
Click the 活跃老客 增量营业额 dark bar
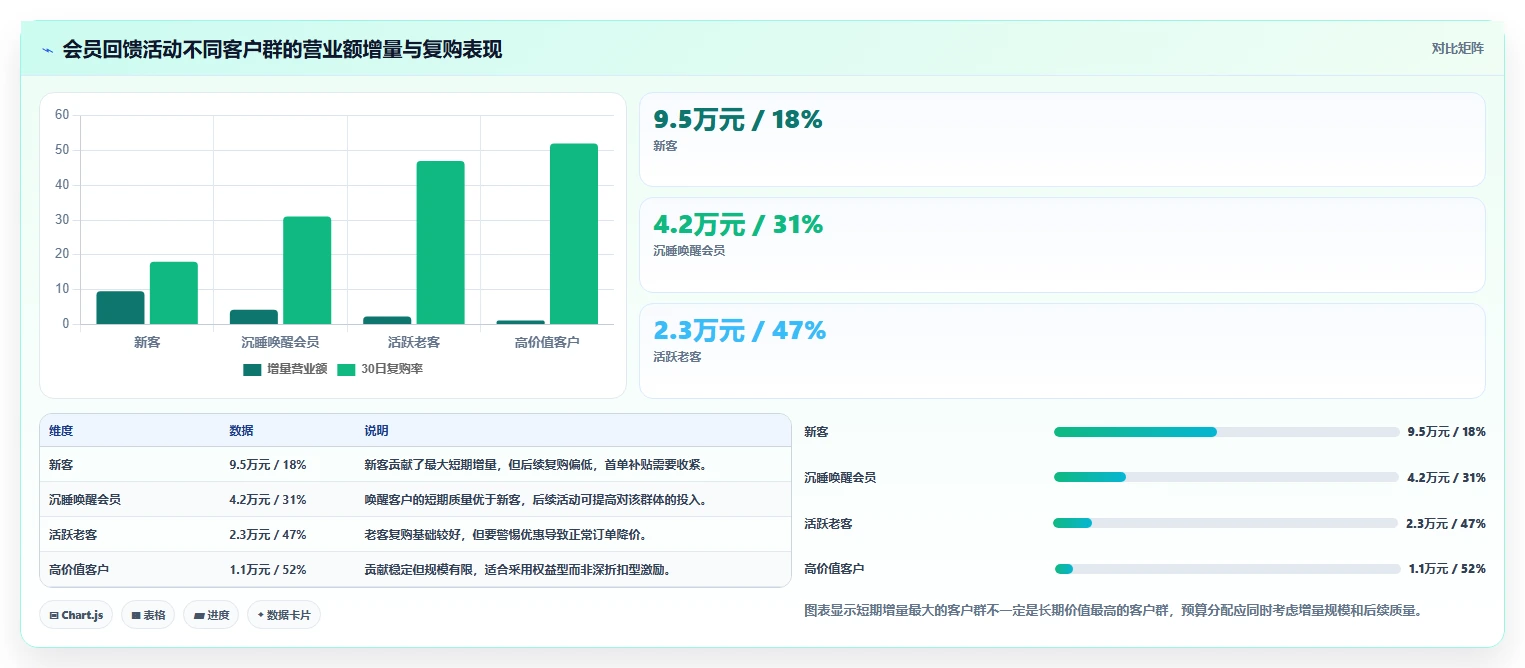(x=387, y=320)
